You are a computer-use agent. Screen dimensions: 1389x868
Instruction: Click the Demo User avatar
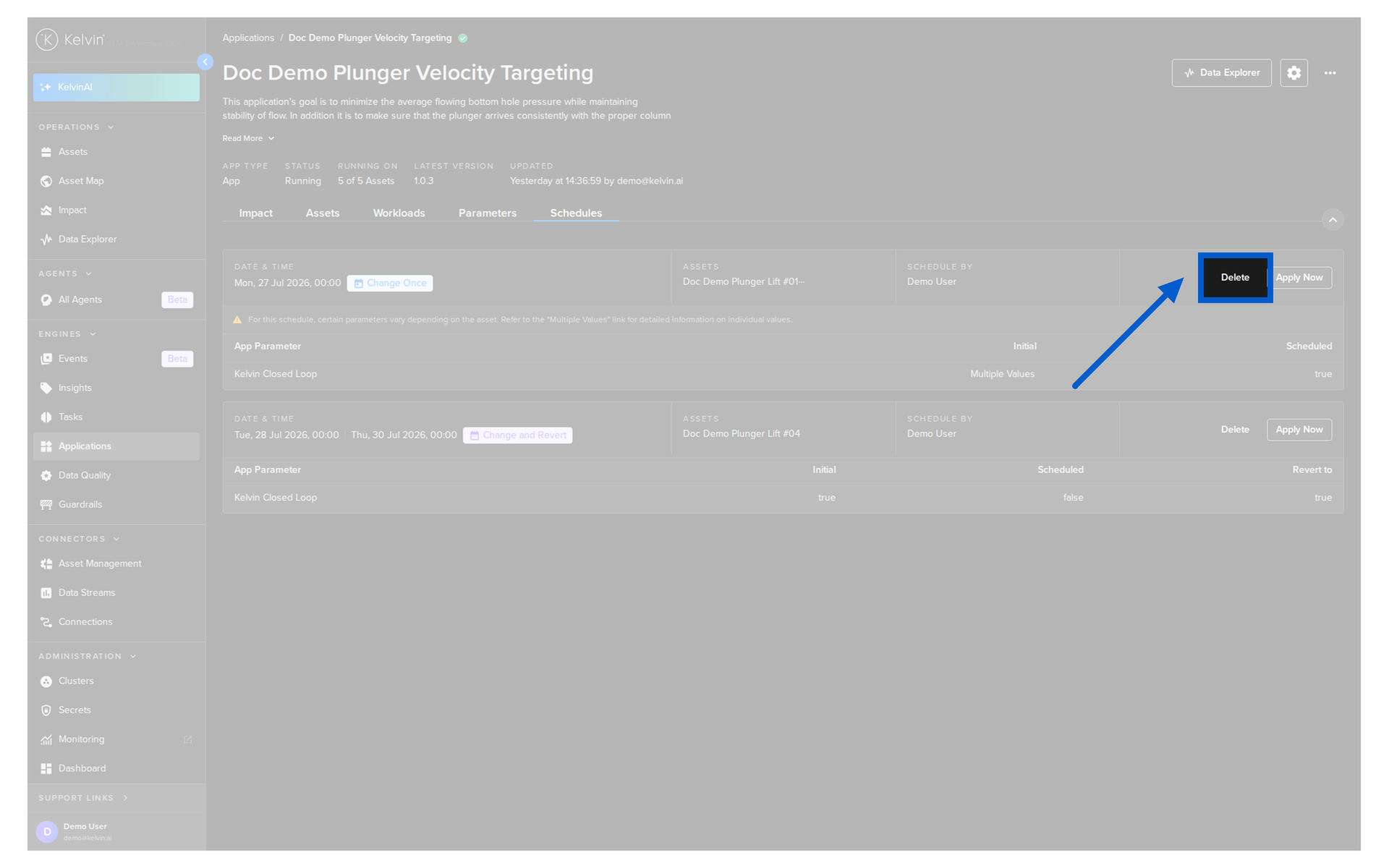(47, 832)
